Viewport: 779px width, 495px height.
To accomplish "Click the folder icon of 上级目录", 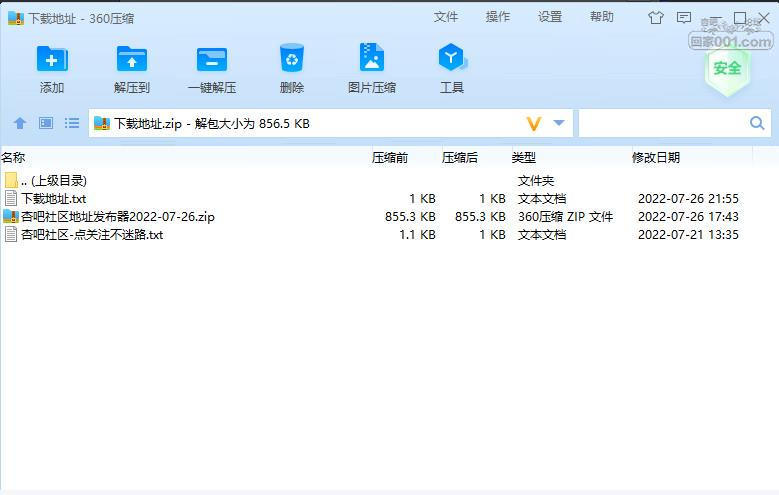I will 10,180.
